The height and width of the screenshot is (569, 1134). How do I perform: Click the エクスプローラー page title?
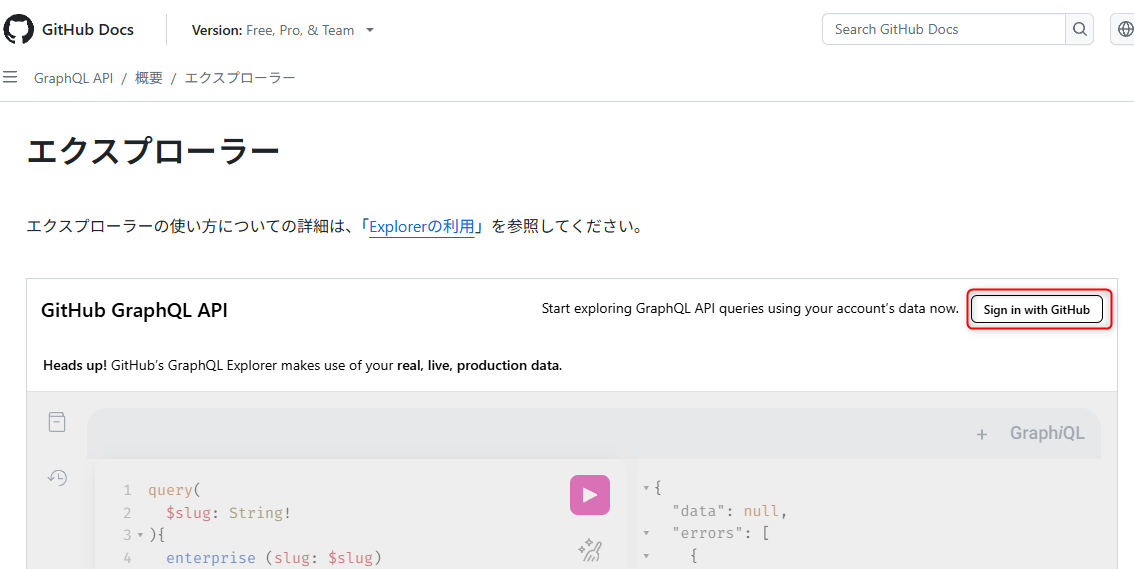click(153, 153)
